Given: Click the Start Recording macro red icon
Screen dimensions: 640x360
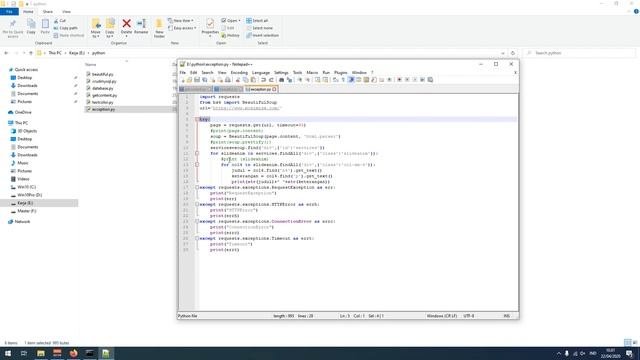Looking at the screenshot, I should tap(400, 80).
